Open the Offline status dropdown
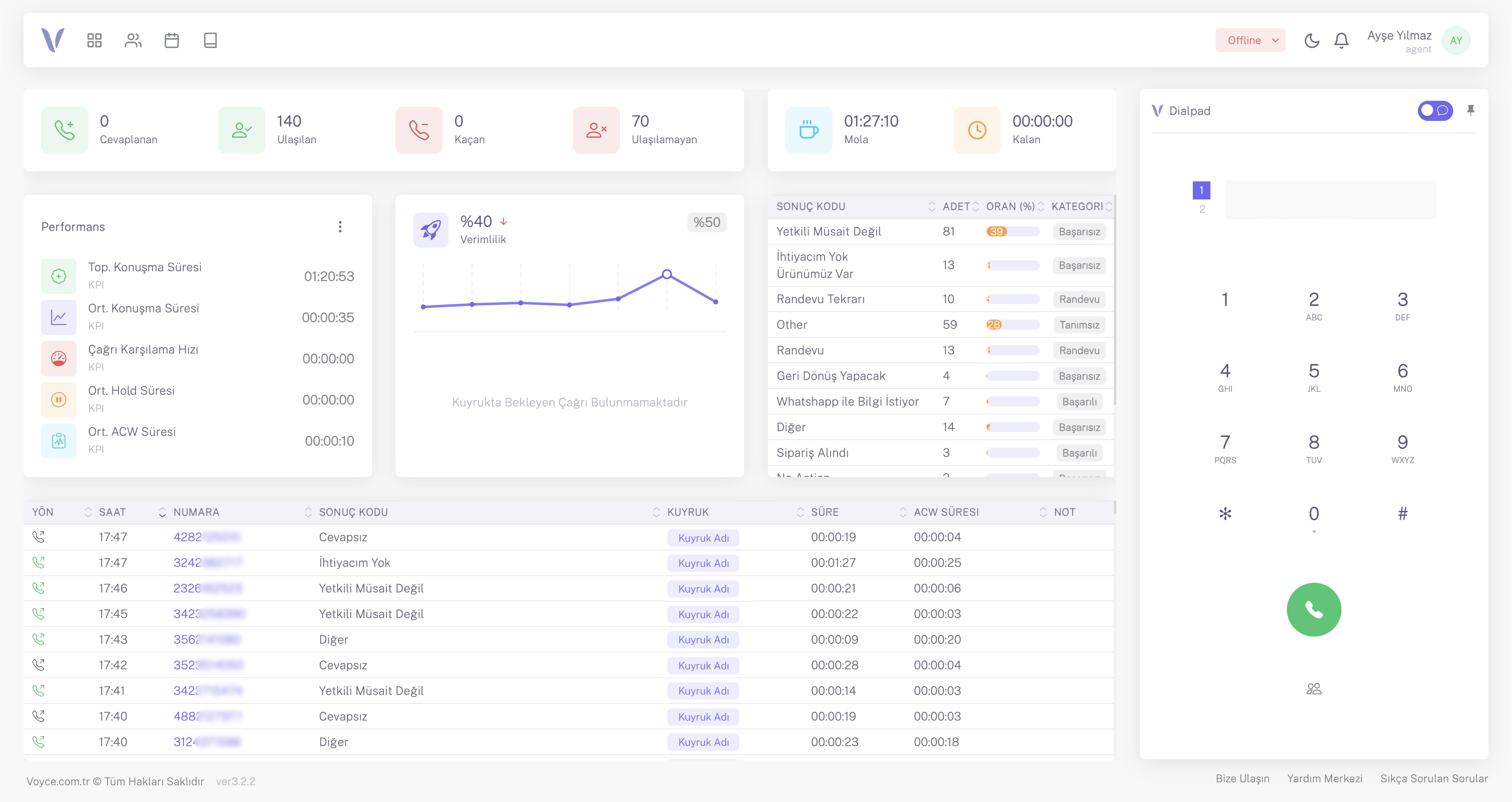The image size is (1512, 802). [x=1250, y=40]
